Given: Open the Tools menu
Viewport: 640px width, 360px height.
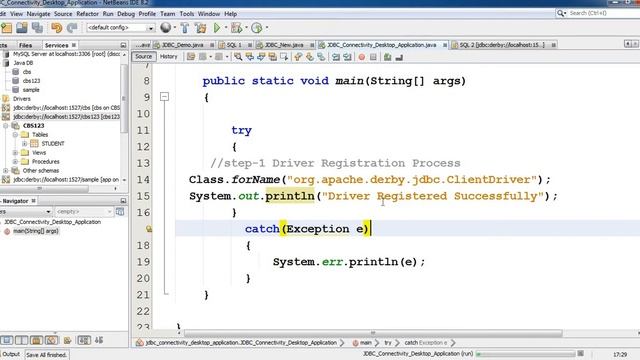Looking at the screenshot, I should [187, 14].
